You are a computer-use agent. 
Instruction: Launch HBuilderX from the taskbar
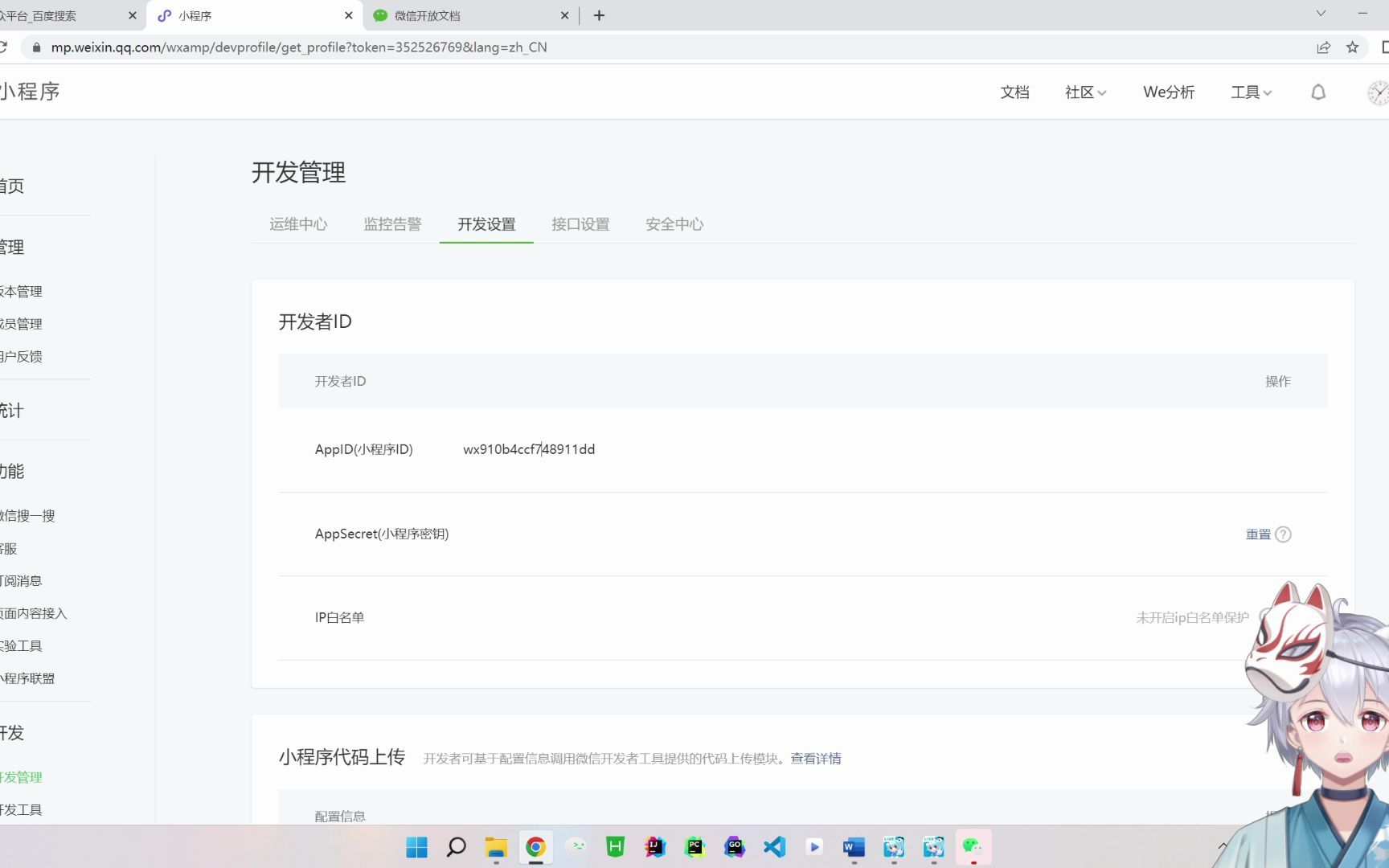coord(615,846)
